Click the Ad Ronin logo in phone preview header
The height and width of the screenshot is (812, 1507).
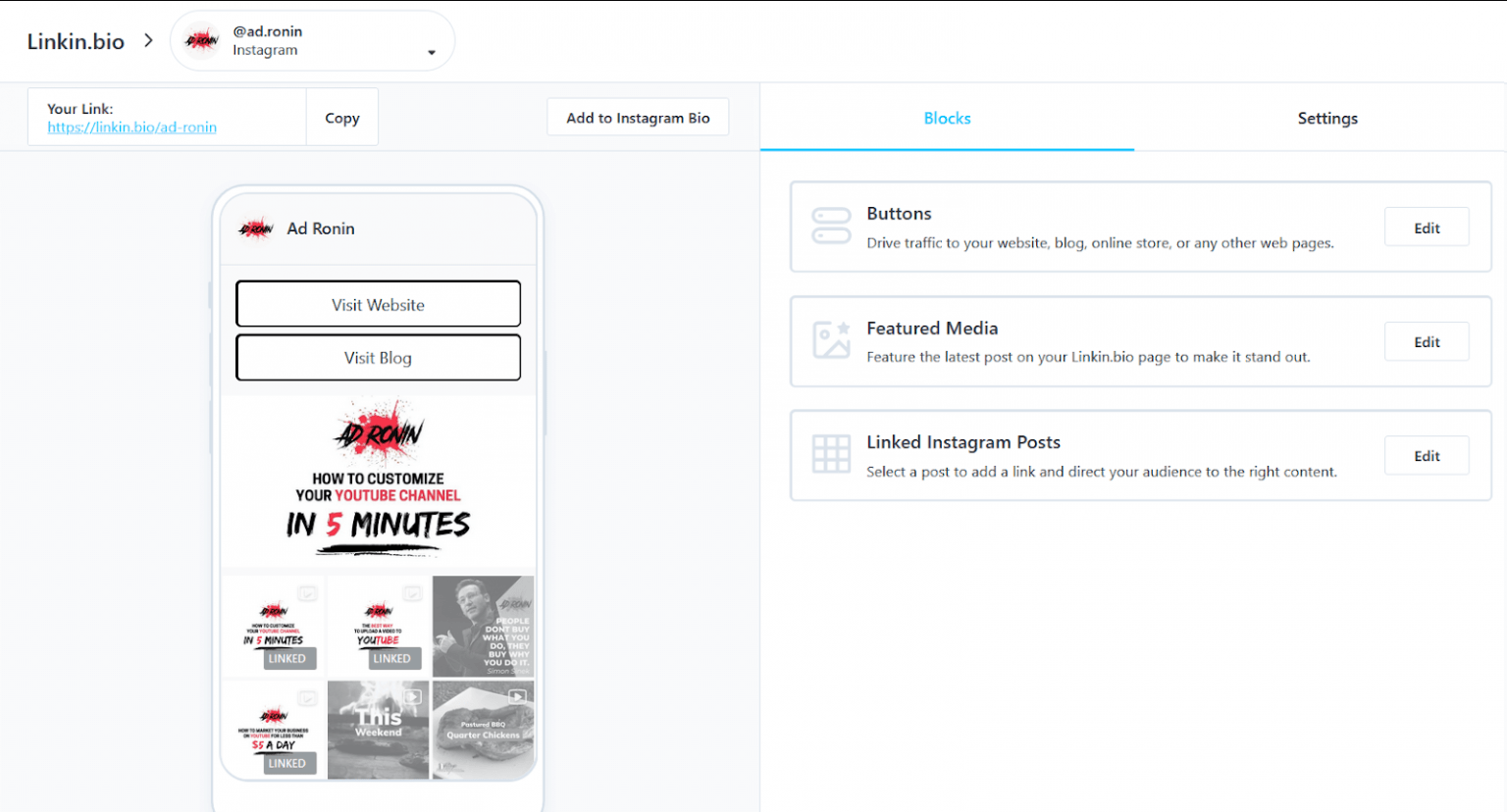[256, 228]
